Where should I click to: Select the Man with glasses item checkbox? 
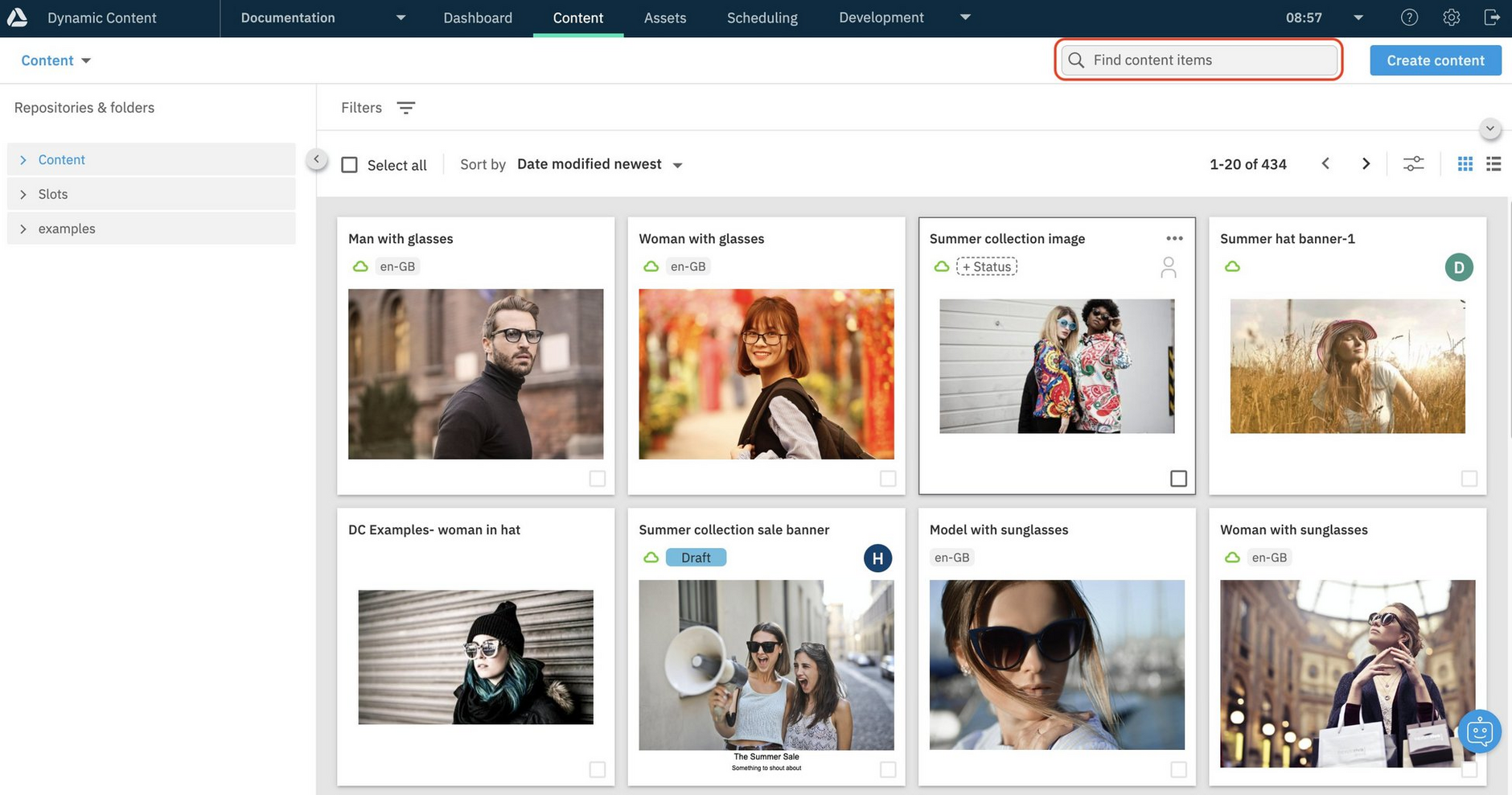point(597,477)
